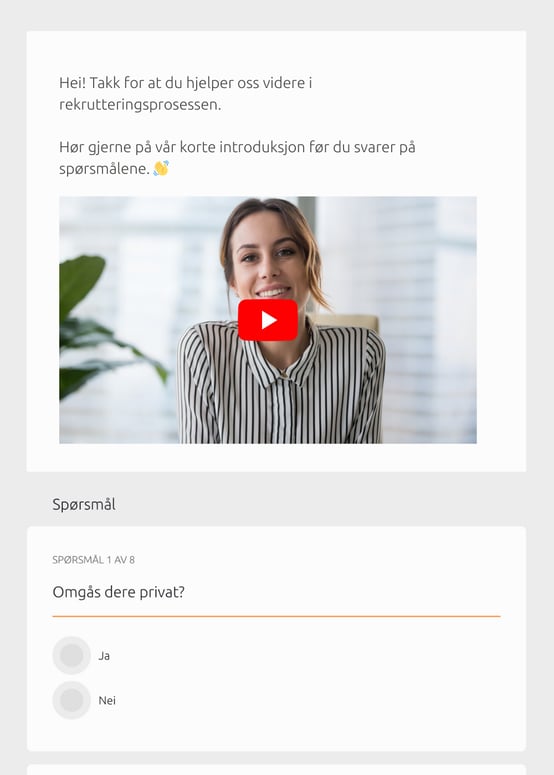Click the greeting line starting with "Hei! Takk"
This screenshot has width=554, height=775.
point(185,83)
